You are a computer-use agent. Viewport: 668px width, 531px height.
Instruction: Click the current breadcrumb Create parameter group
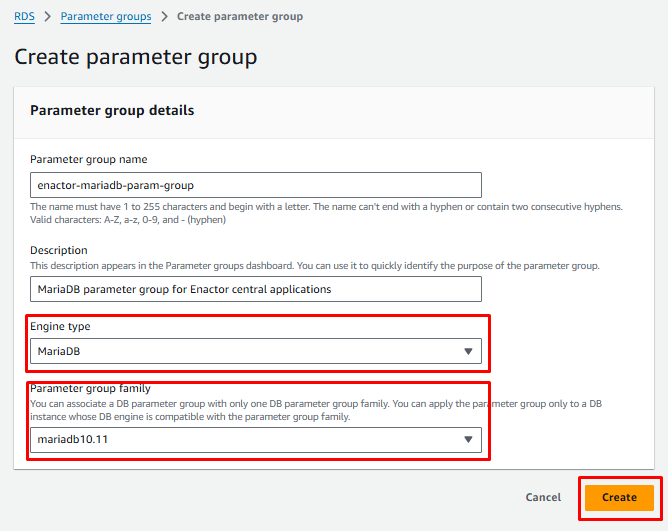240,16
